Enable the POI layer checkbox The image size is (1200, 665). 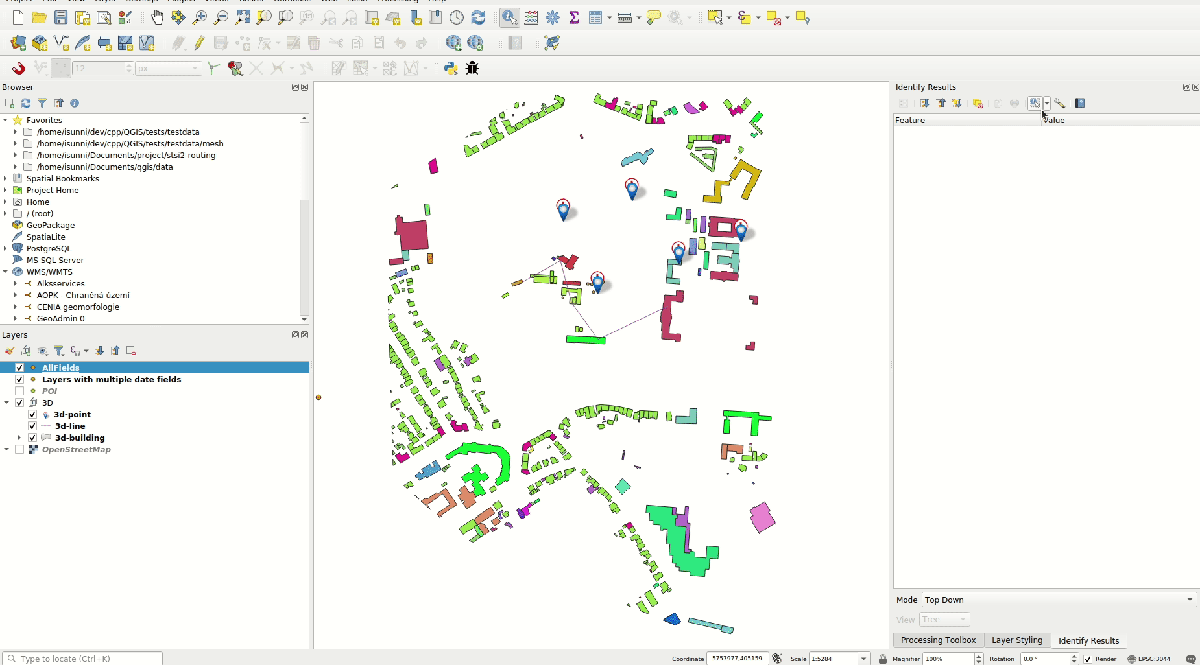pos(20,391)
